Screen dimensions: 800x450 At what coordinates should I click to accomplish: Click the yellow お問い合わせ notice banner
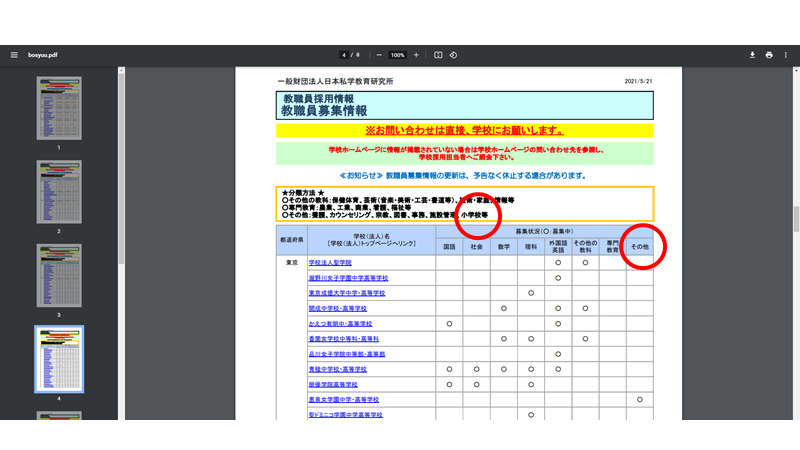pos(465,131)
